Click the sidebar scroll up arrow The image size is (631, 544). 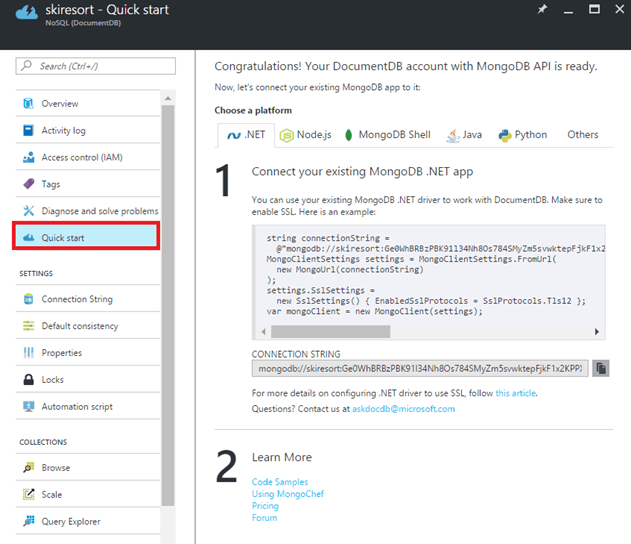168,98
